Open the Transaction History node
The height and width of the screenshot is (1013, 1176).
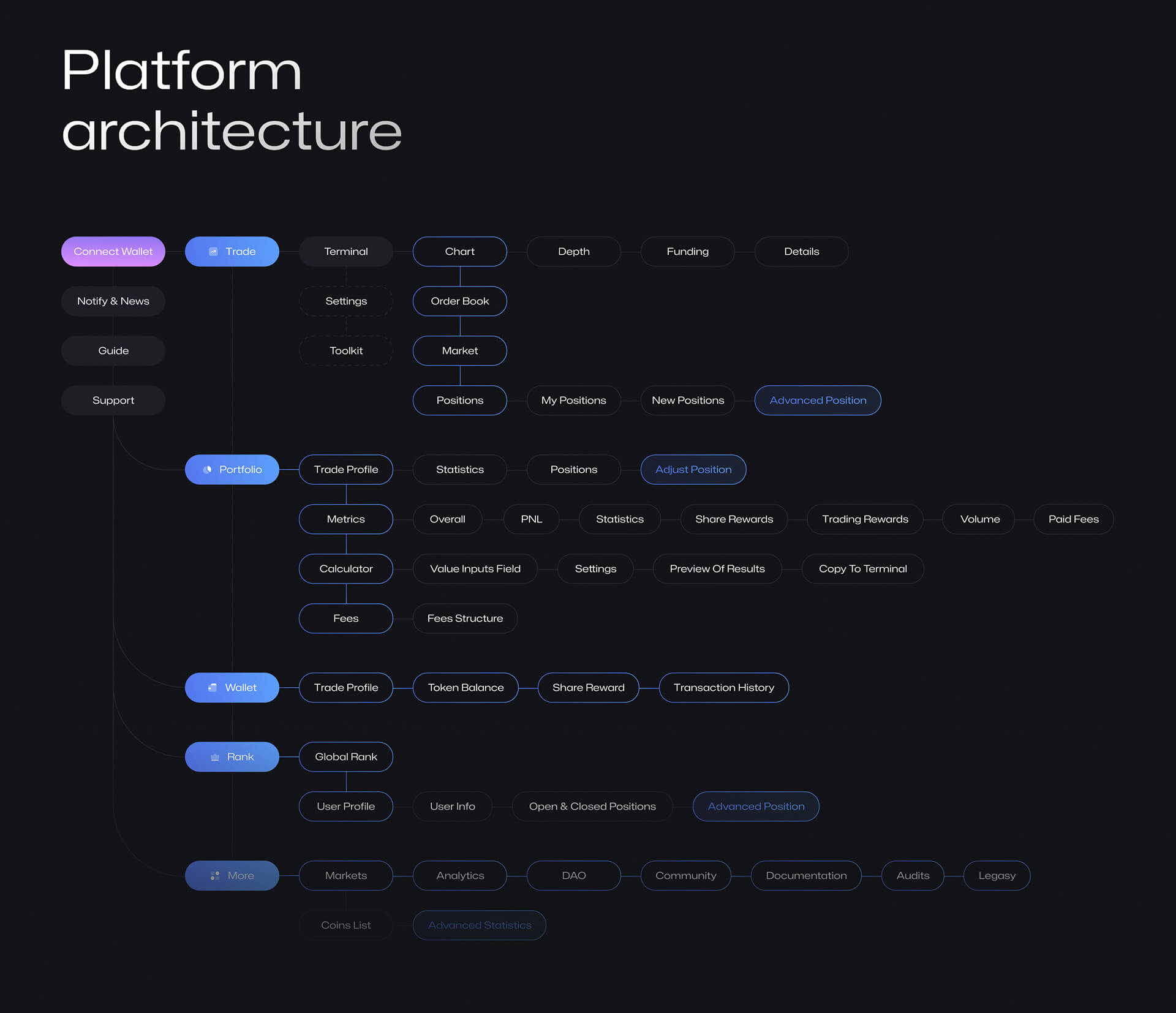tap(724, 688)
